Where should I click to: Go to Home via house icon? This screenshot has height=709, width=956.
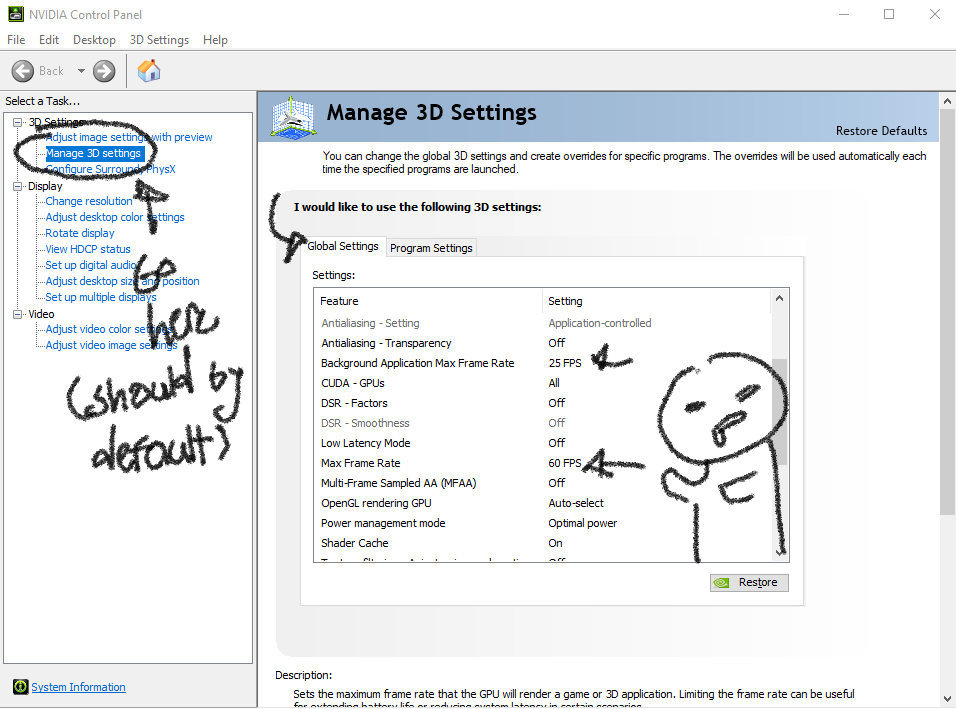(149, 71)
